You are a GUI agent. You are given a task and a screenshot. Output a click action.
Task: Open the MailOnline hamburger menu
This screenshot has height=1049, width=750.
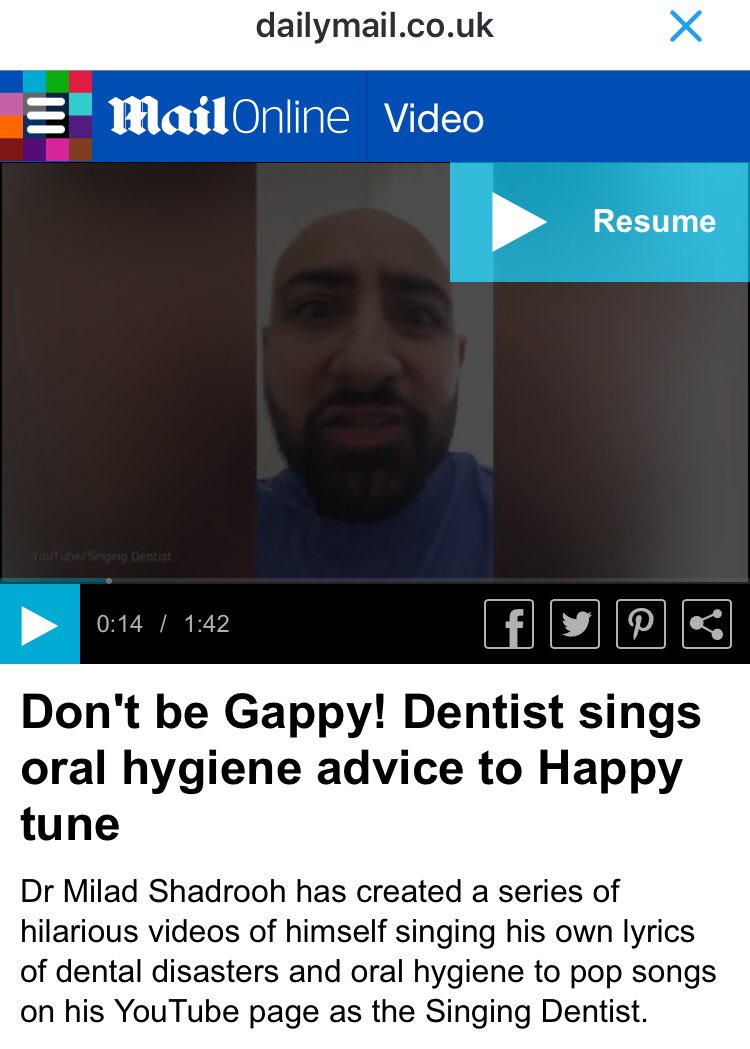coord(45,116)
